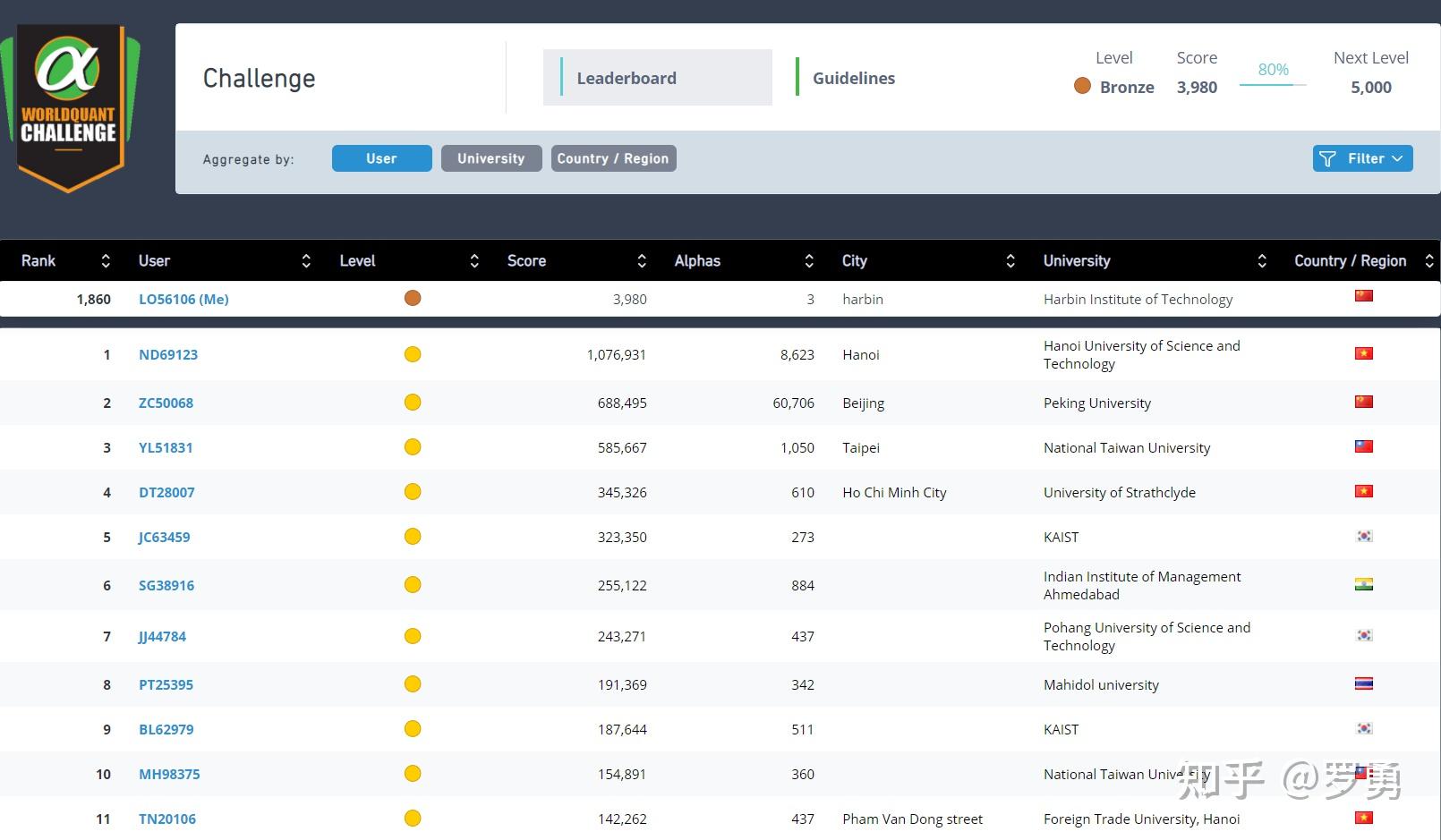Sort by City column header arrows
1441x840 pixels.
tap(1010, 261)
